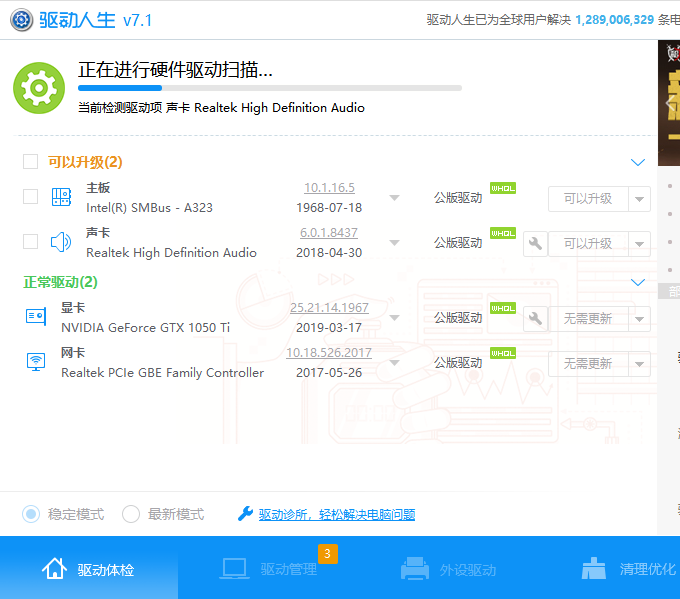Click the left arrow on the ad banner
The width and height of the screenshot is (680, 599).
(671, 104)
